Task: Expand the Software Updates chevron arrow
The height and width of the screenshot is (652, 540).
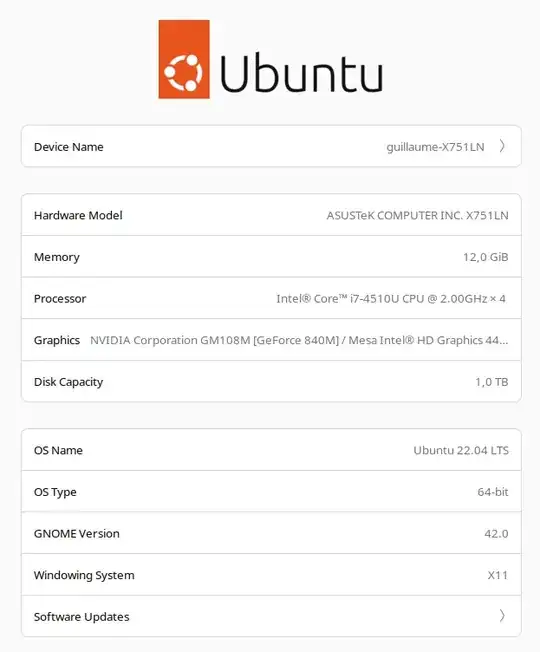Action: (502, 616)
